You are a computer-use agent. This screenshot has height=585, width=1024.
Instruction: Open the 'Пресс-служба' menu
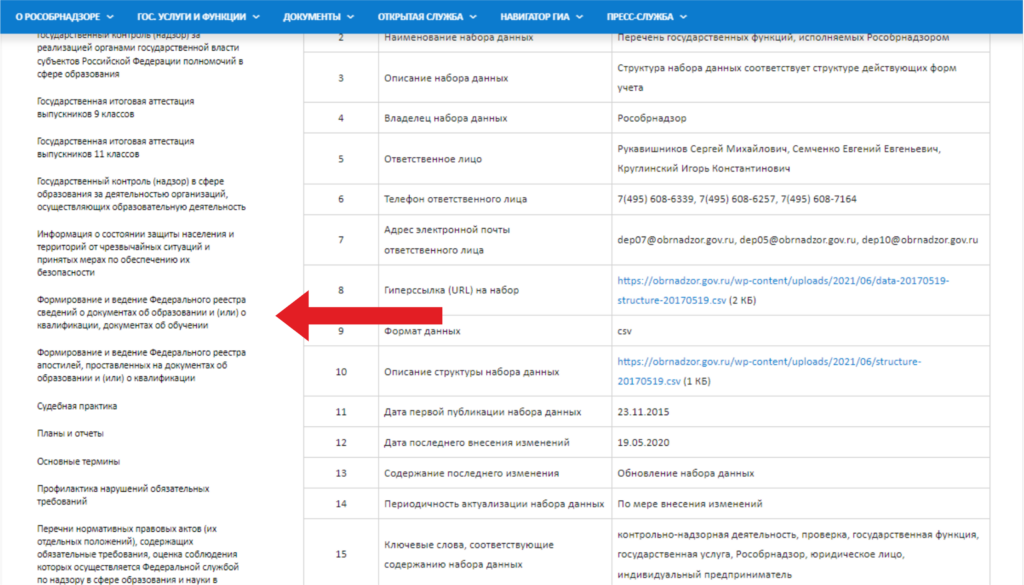(x=646, y=17)
